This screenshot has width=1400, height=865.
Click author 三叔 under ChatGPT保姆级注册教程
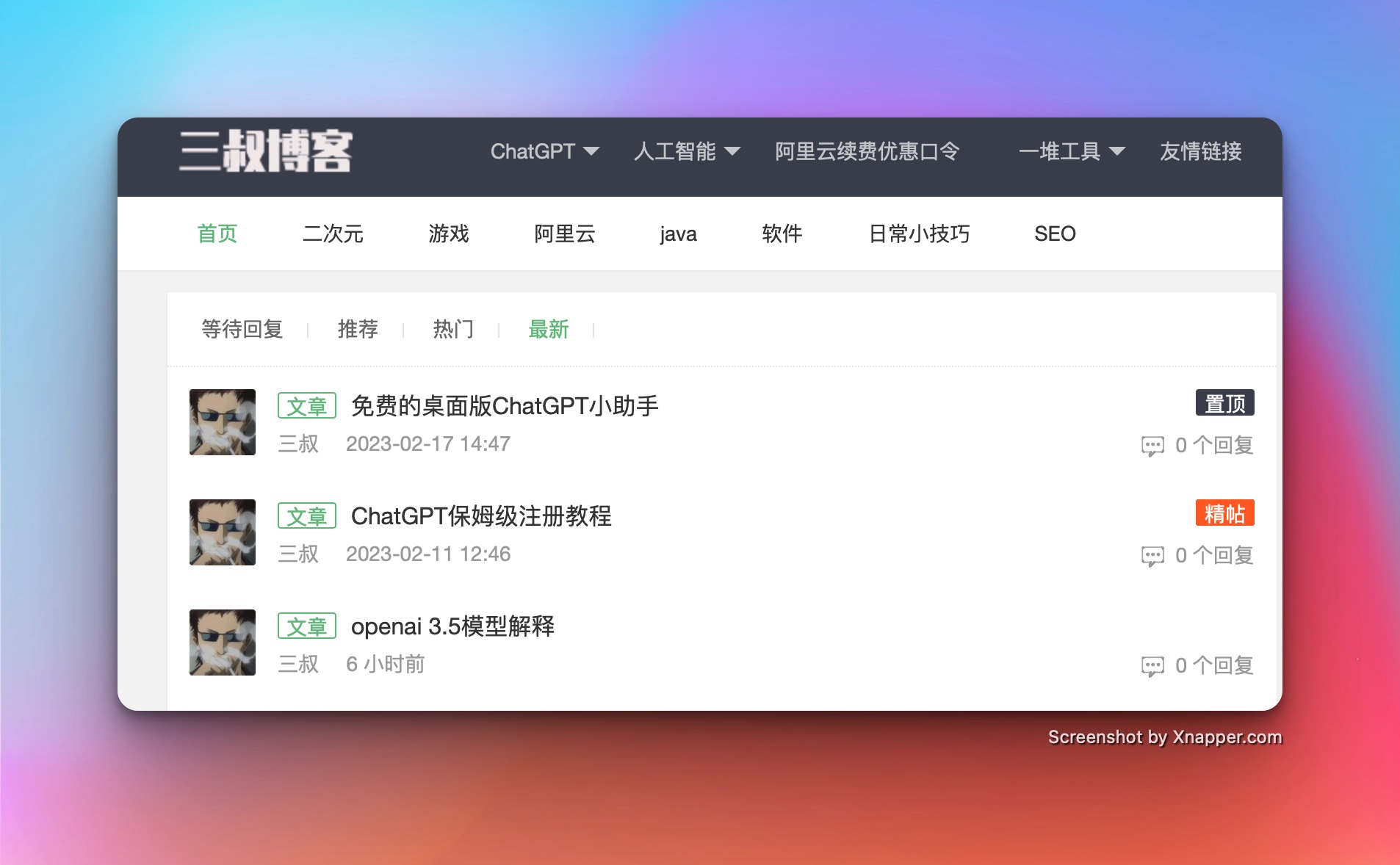point(298,554)
